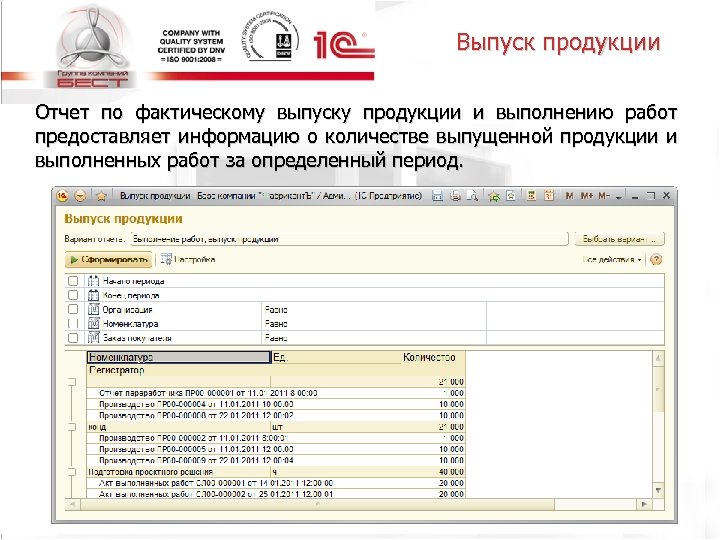Open the Все действия dropdown
The width and height of the screenshot is (720, 540).
pos(612,260)
